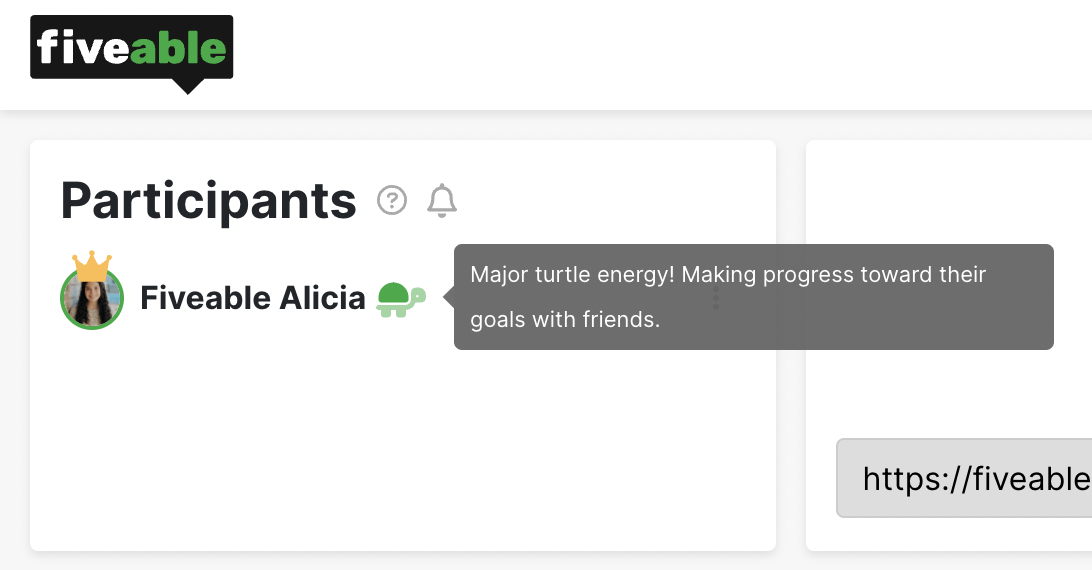Click the 'Major turtle energy!' tooltip text
Screen dimensions: 1092x570
(572, 275)
